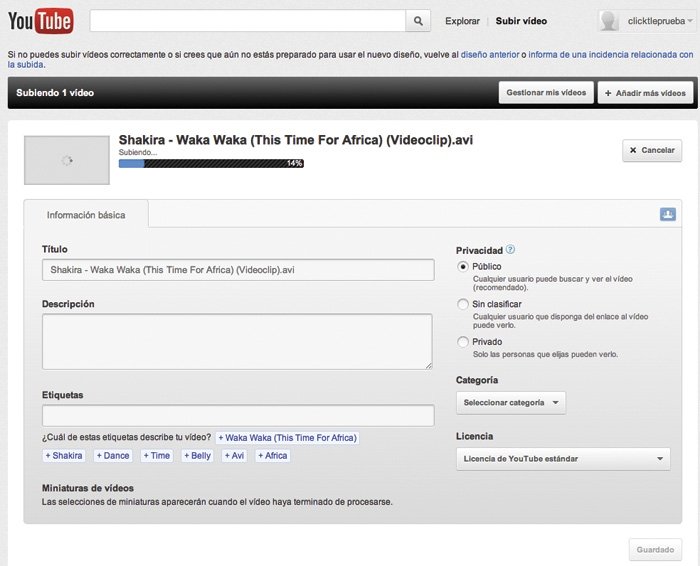Add the Avi suggested tag
Screen dimensions: 700x566
click(x=234, y=456)
